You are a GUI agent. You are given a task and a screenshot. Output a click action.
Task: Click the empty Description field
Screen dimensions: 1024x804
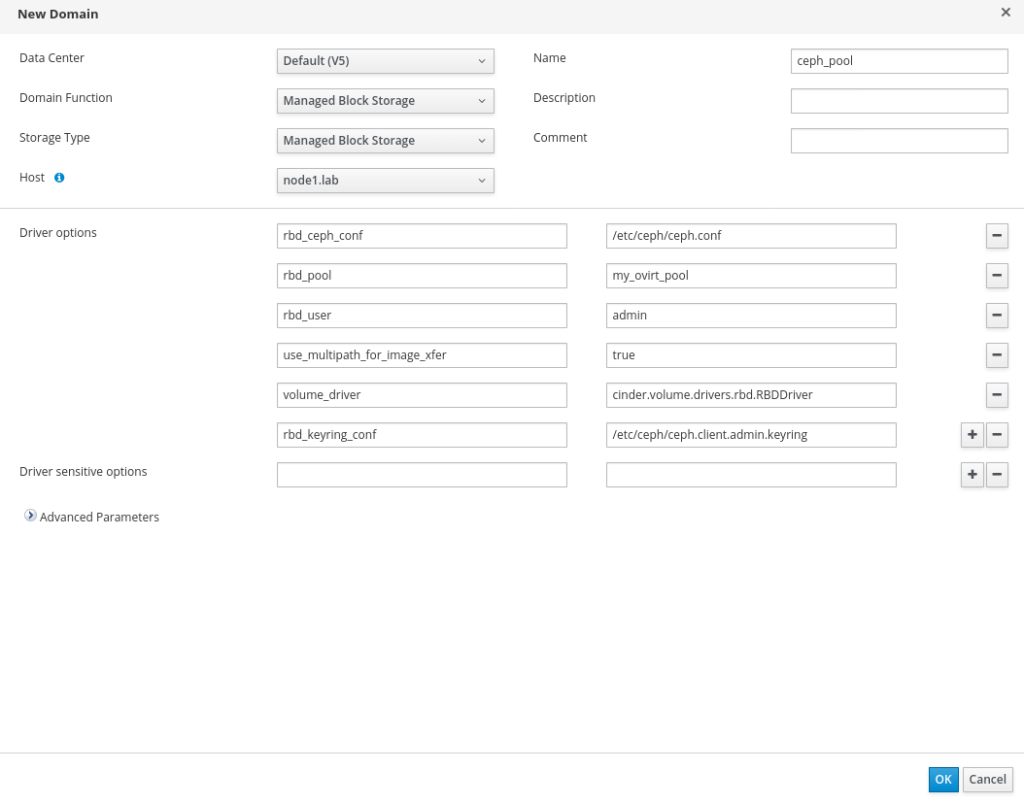(898, 101)
